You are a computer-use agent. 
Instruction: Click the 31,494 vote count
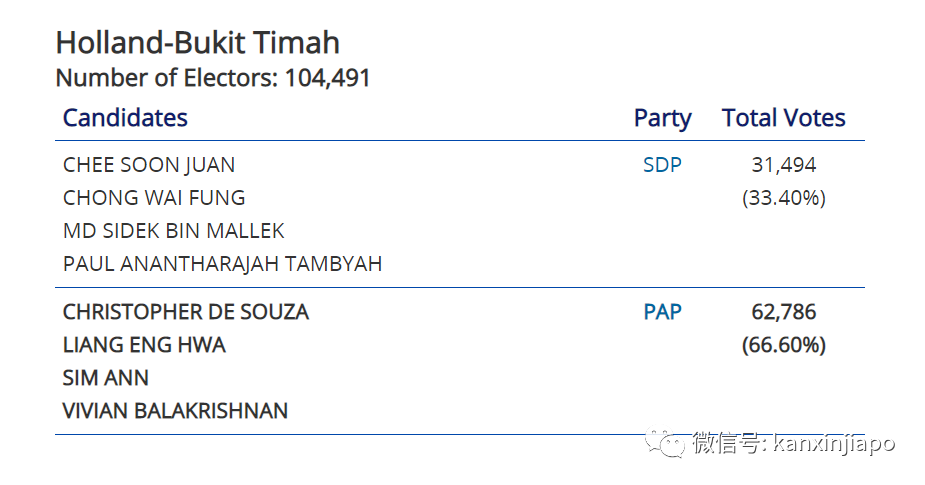(784, 165)
